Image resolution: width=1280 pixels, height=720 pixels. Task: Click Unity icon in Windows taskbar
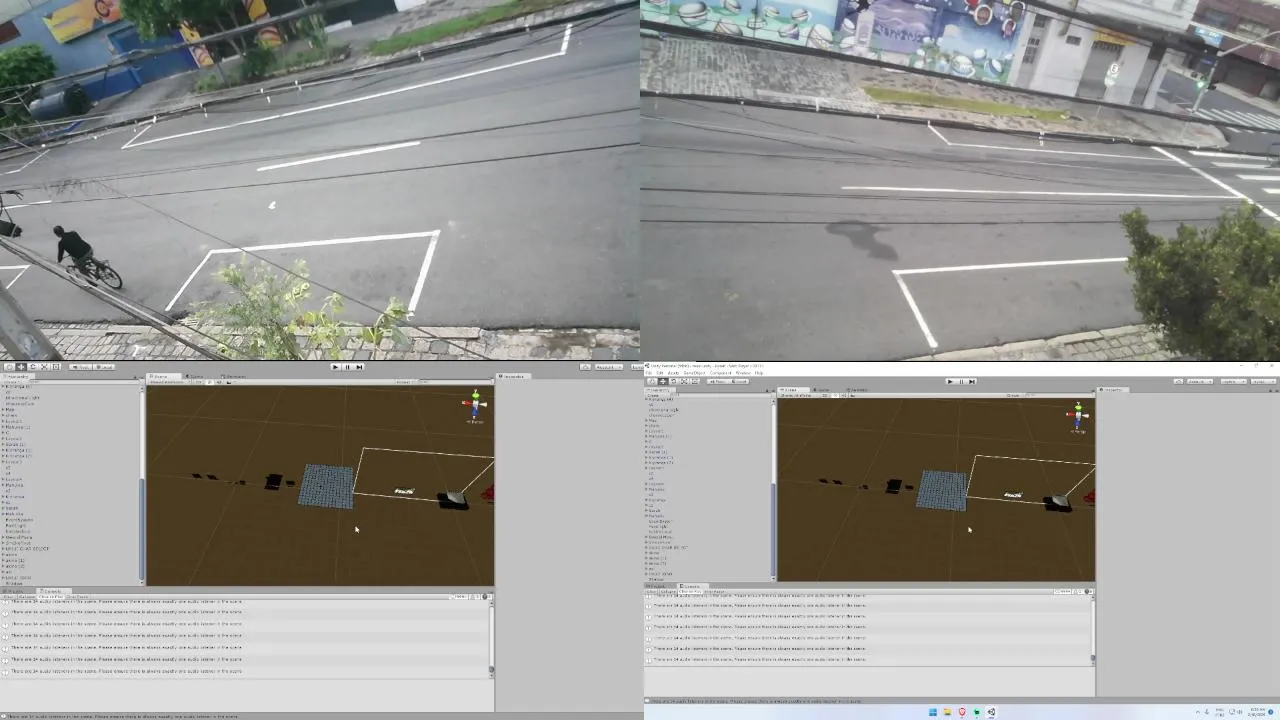[x=991, y=712]
